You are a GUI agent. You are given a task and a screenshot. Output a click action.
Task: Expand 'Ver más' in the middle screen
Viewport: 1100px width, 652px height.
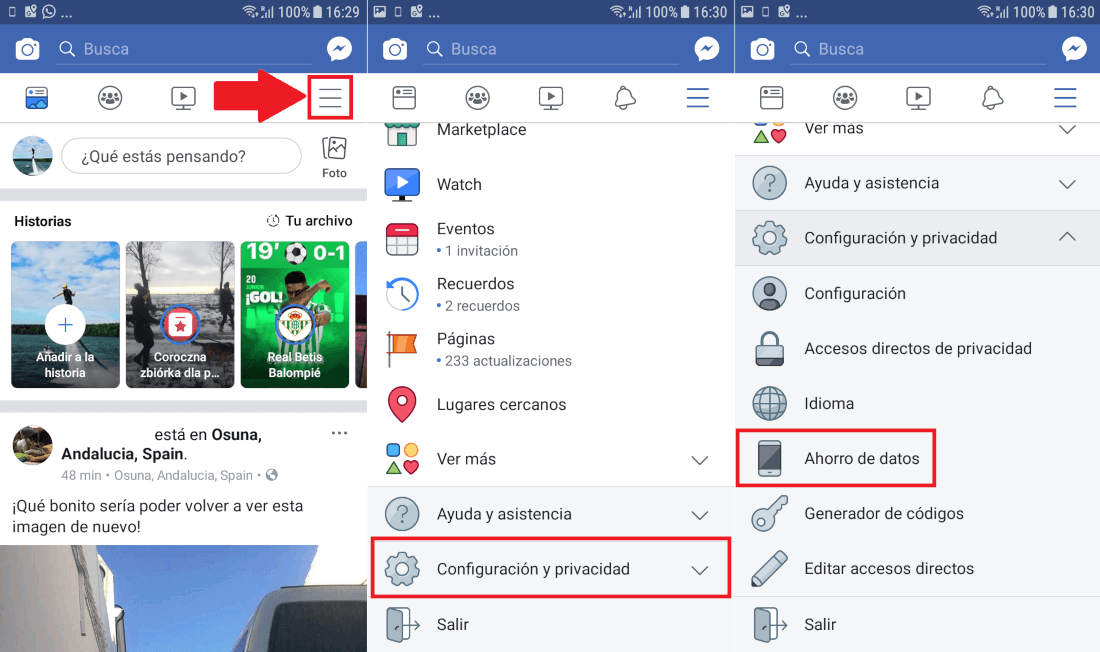[x=551, y=459]
